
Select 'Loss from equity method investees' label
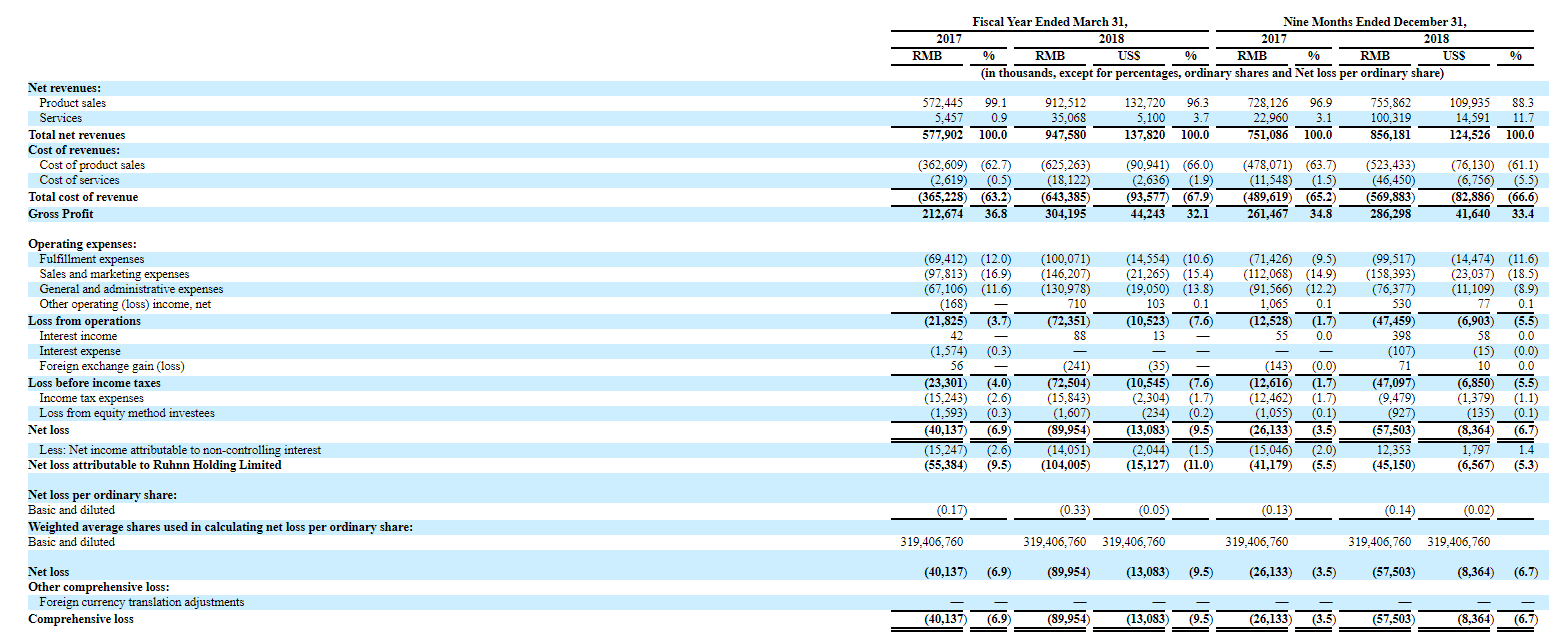coord(127,413)
